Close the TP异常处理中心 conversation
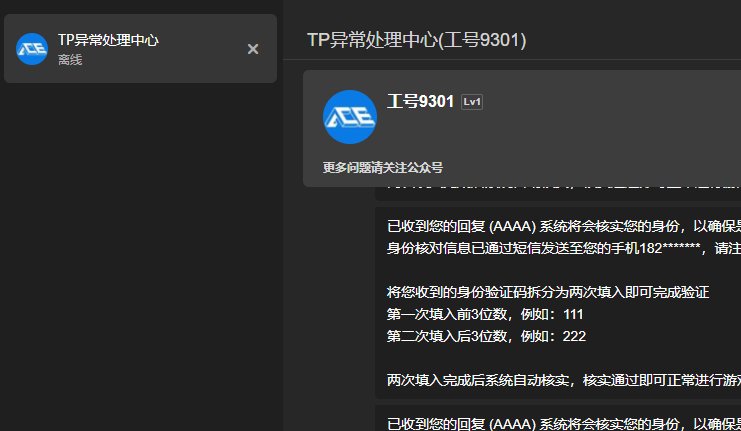This screenshot has height=431, width=741. (x=253, y=49)
